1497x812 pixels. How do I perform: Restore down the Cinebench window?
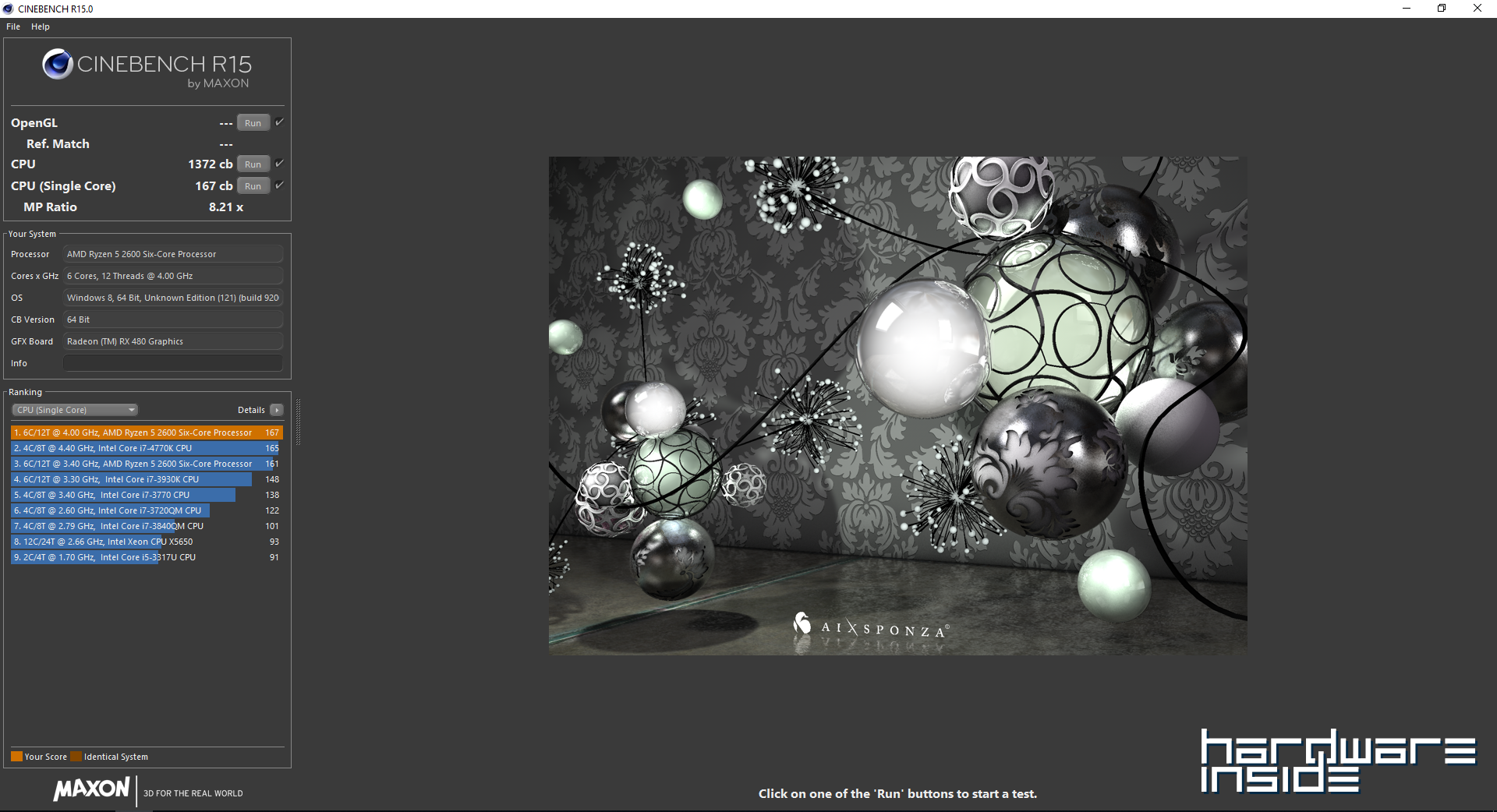[x=1442, y=9]
